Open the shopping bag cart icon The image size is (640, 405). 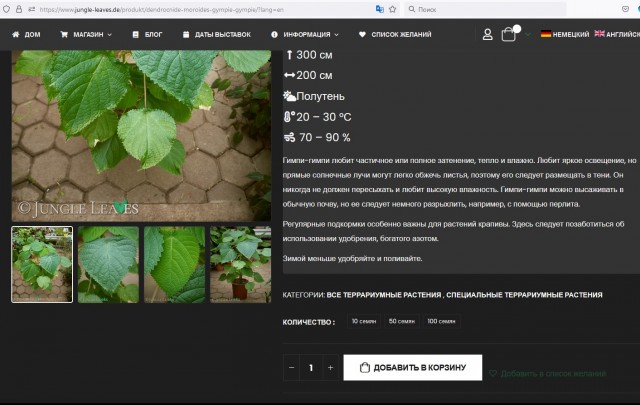(509, 34)
